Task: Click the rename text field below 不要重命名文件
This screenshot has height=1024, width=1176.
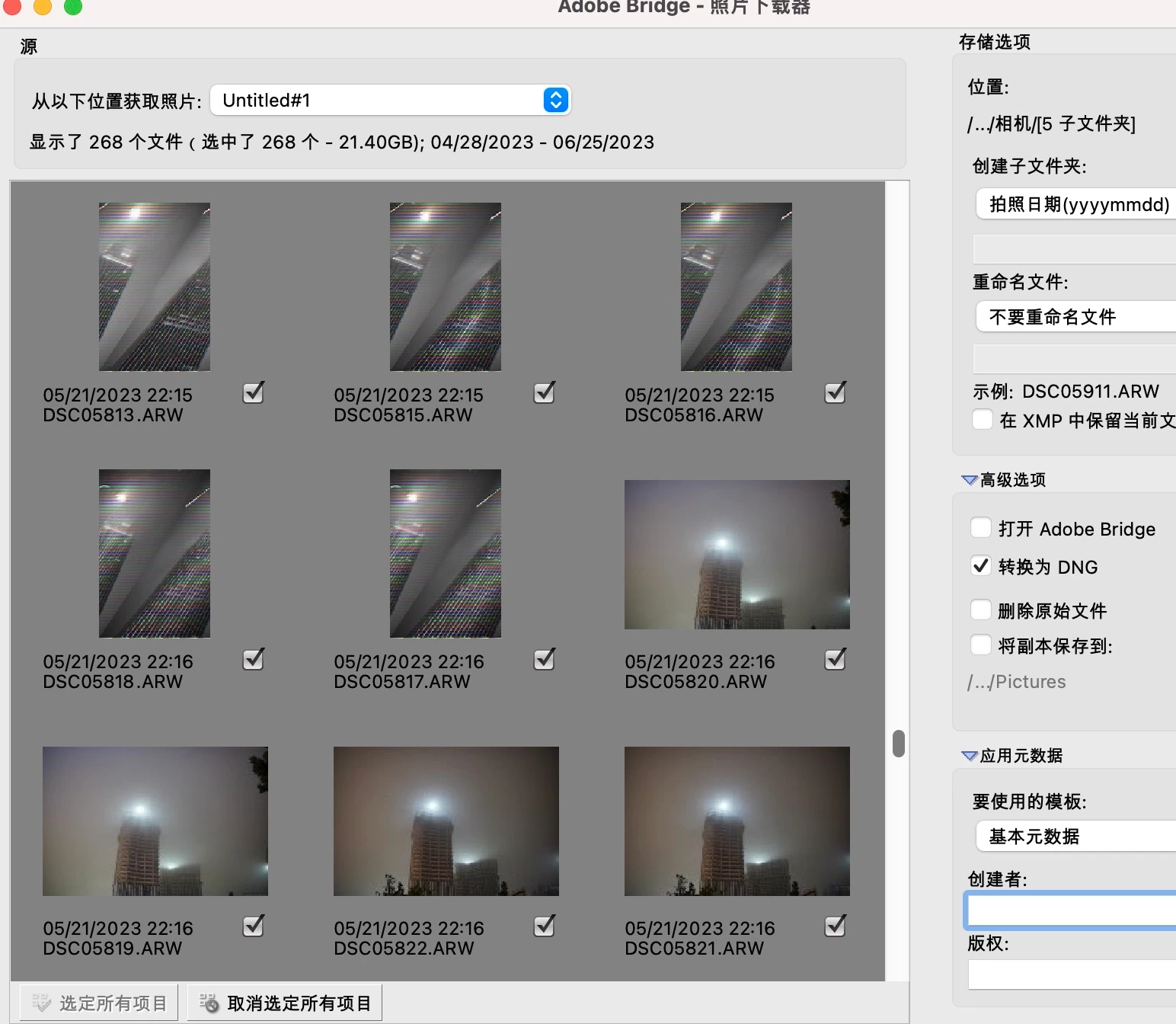Action: coord(1075,358)
